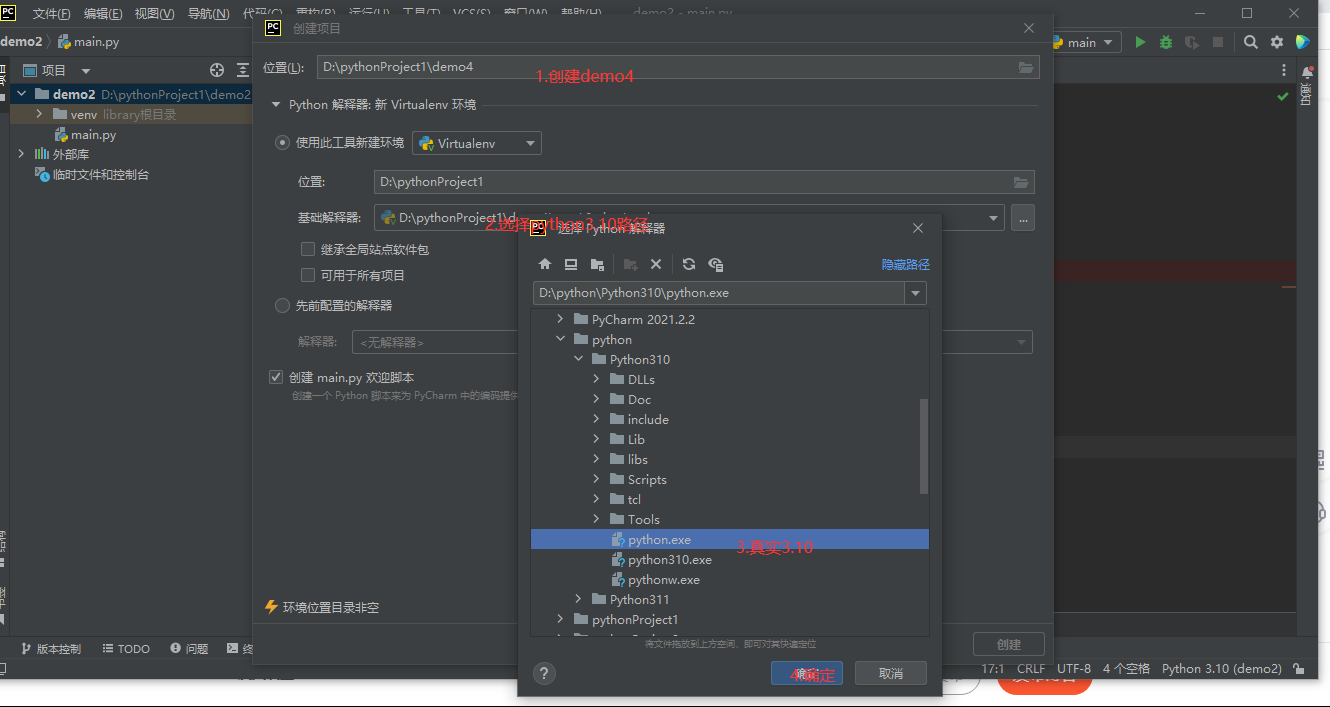Expand the 外部库 node in project panel
Image resolution: width=1330 pixels, height=707 pixels.
[x=21, y=154]
